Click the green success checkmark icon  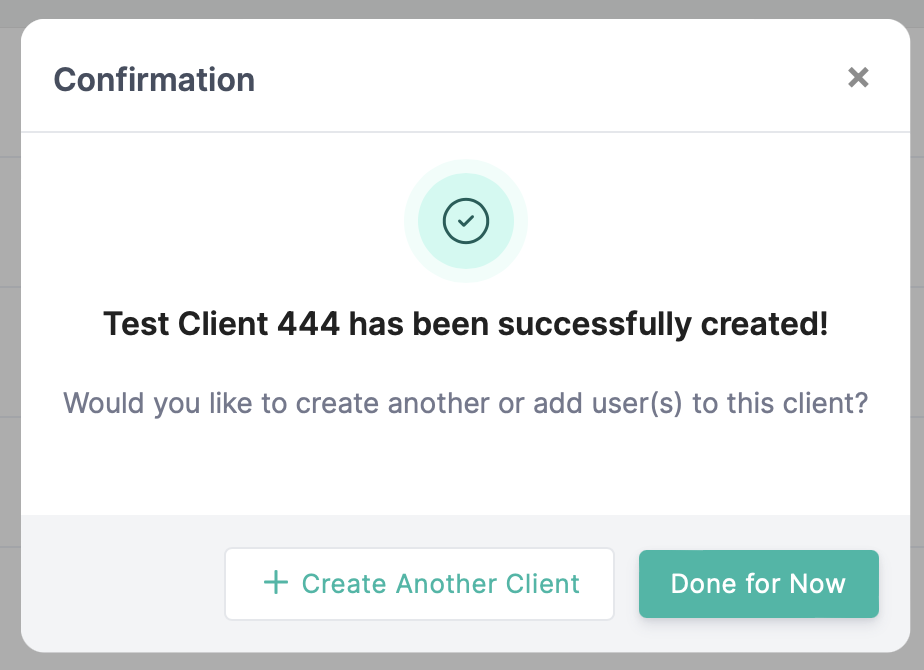point(465,221)
